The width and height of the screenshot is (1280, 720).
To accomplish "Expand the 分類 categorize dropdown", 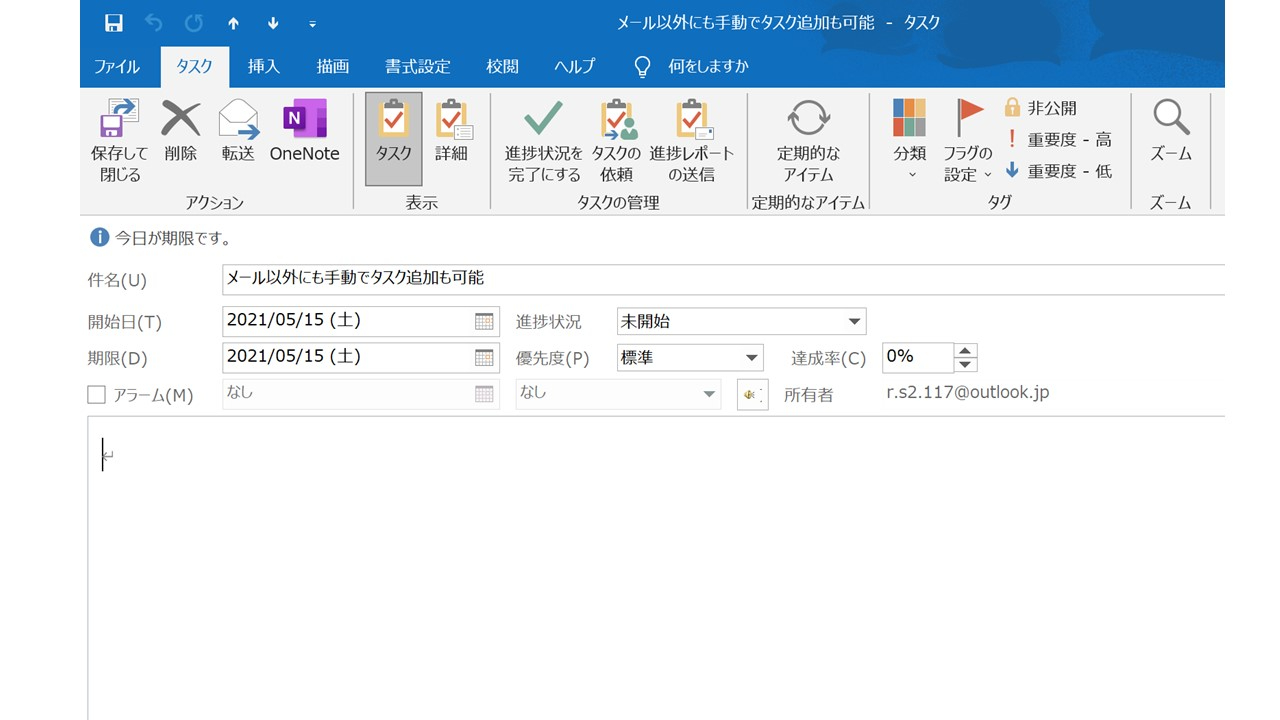I will tap(908, 140).
